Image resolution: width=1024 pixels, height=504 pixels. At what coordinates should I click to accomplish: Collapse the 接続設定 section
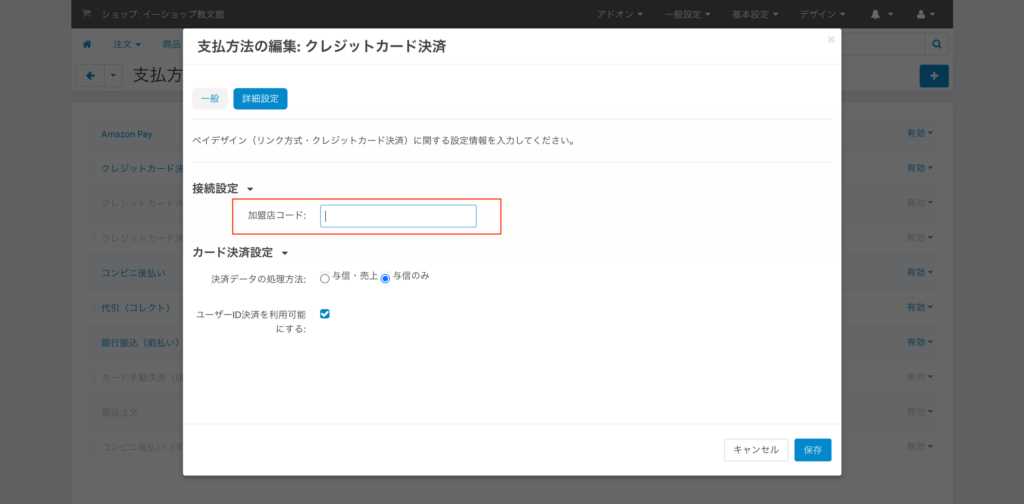pyautogui.click(x=250, y=188)
